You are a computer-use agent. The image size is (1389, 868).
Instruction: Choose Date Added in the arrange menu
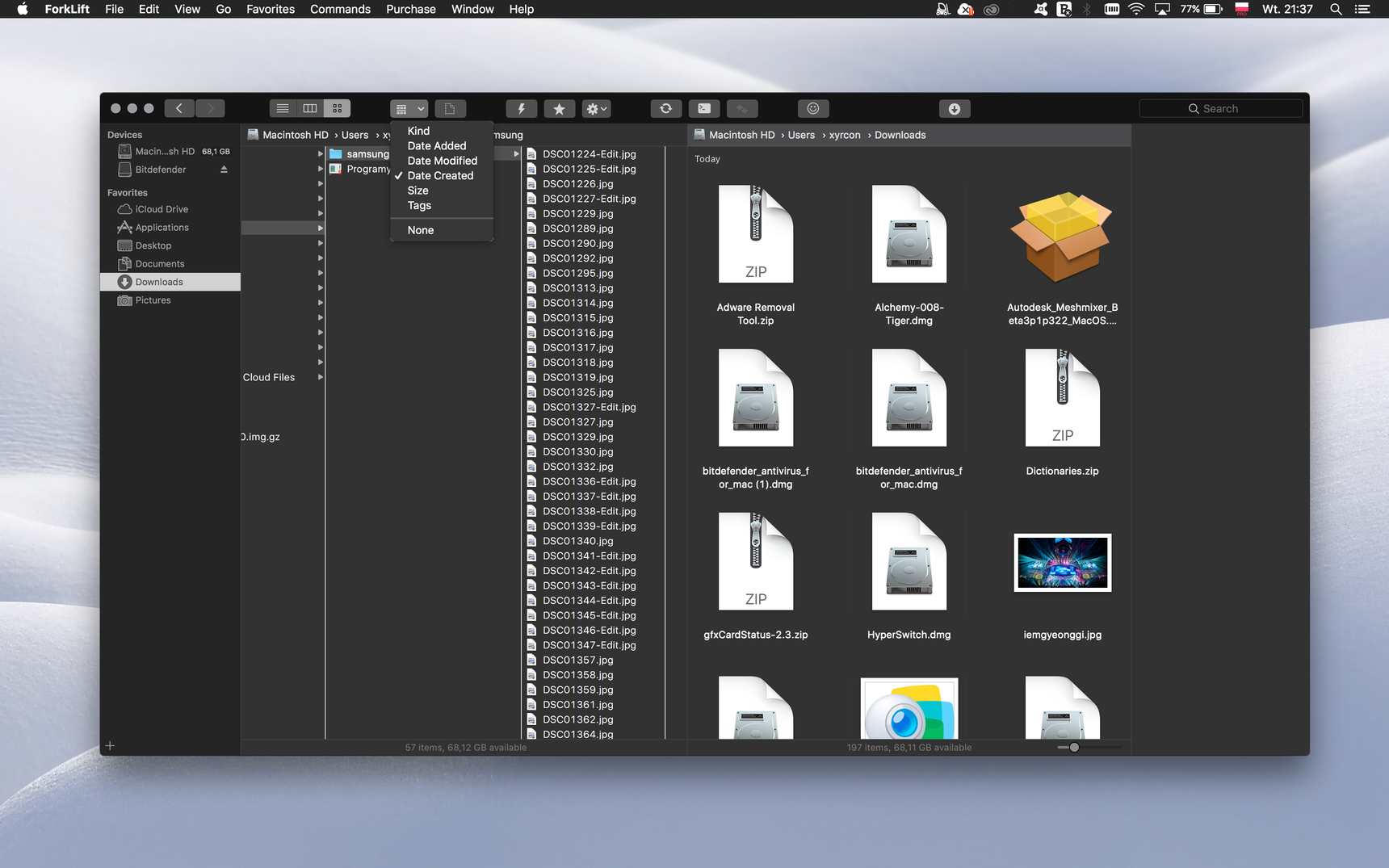coord(442,146)
